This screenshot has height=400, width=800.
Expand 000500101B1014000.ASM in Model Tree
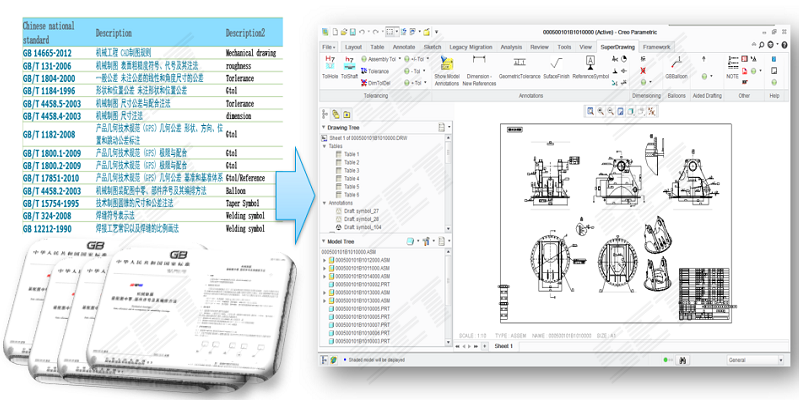click(324, 276)
